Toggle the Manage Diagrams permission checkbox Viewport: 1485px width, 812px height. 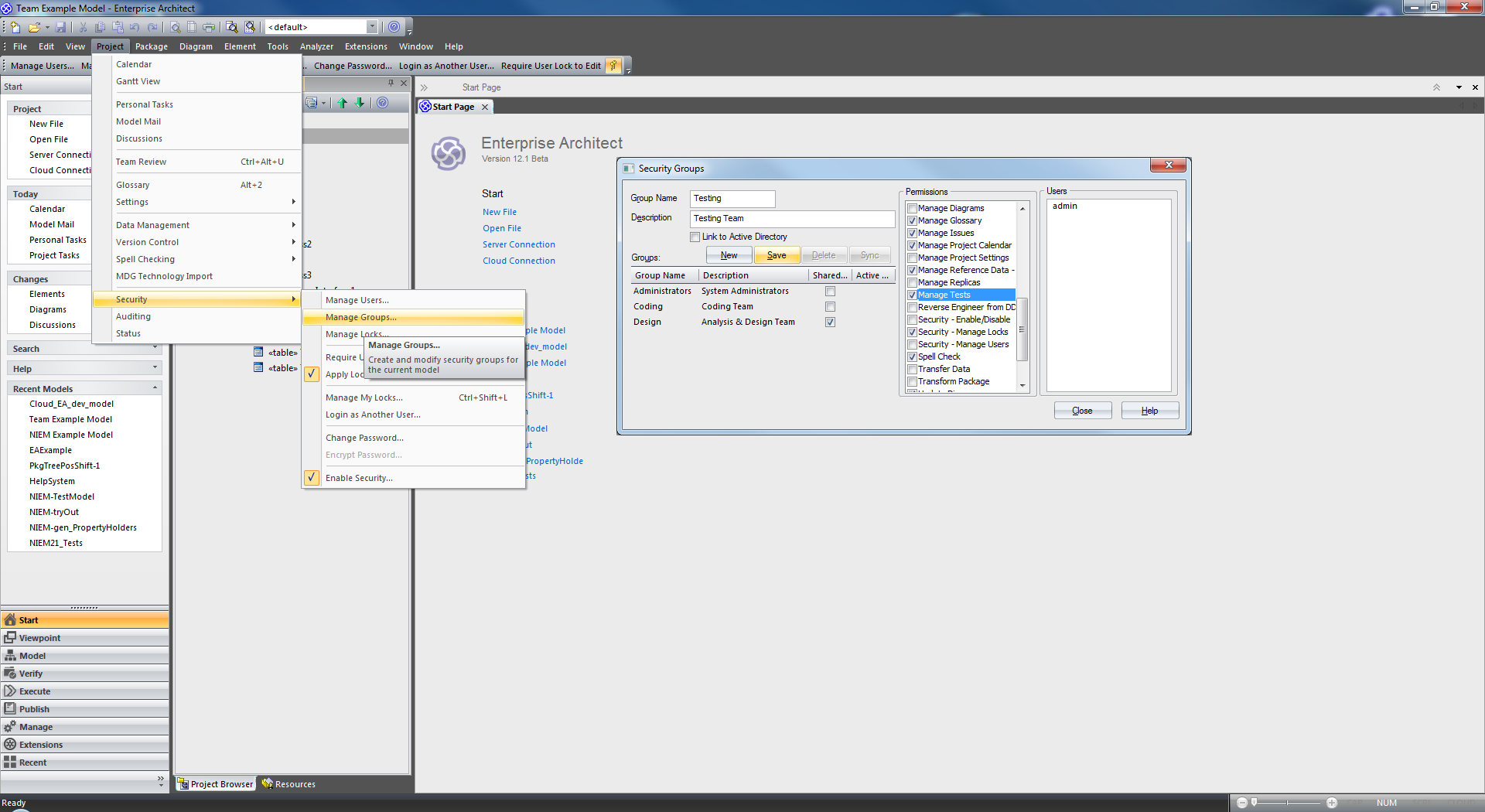[x=913, y=209]
